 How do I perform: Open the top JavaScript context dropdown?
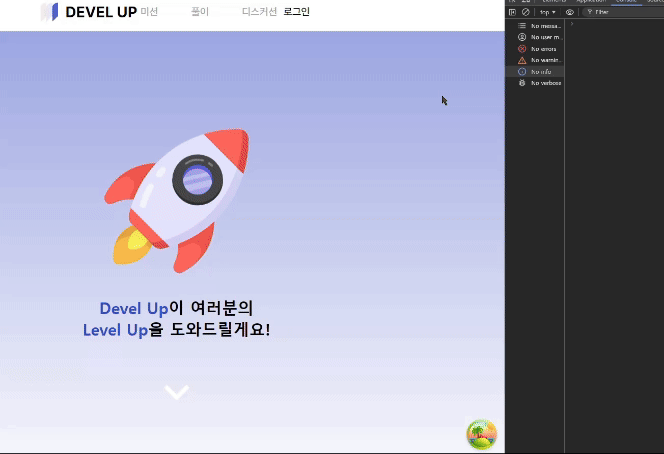coord(548,12)
